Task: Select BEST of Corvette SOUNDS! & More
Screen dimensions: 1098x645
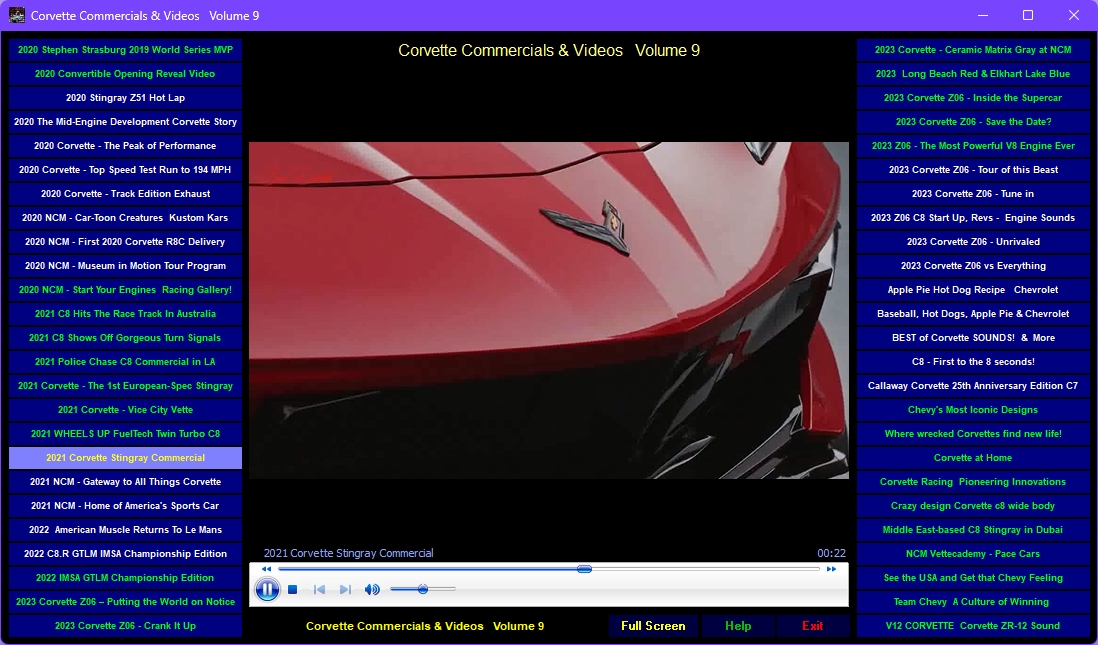Action: coord(973,338)
